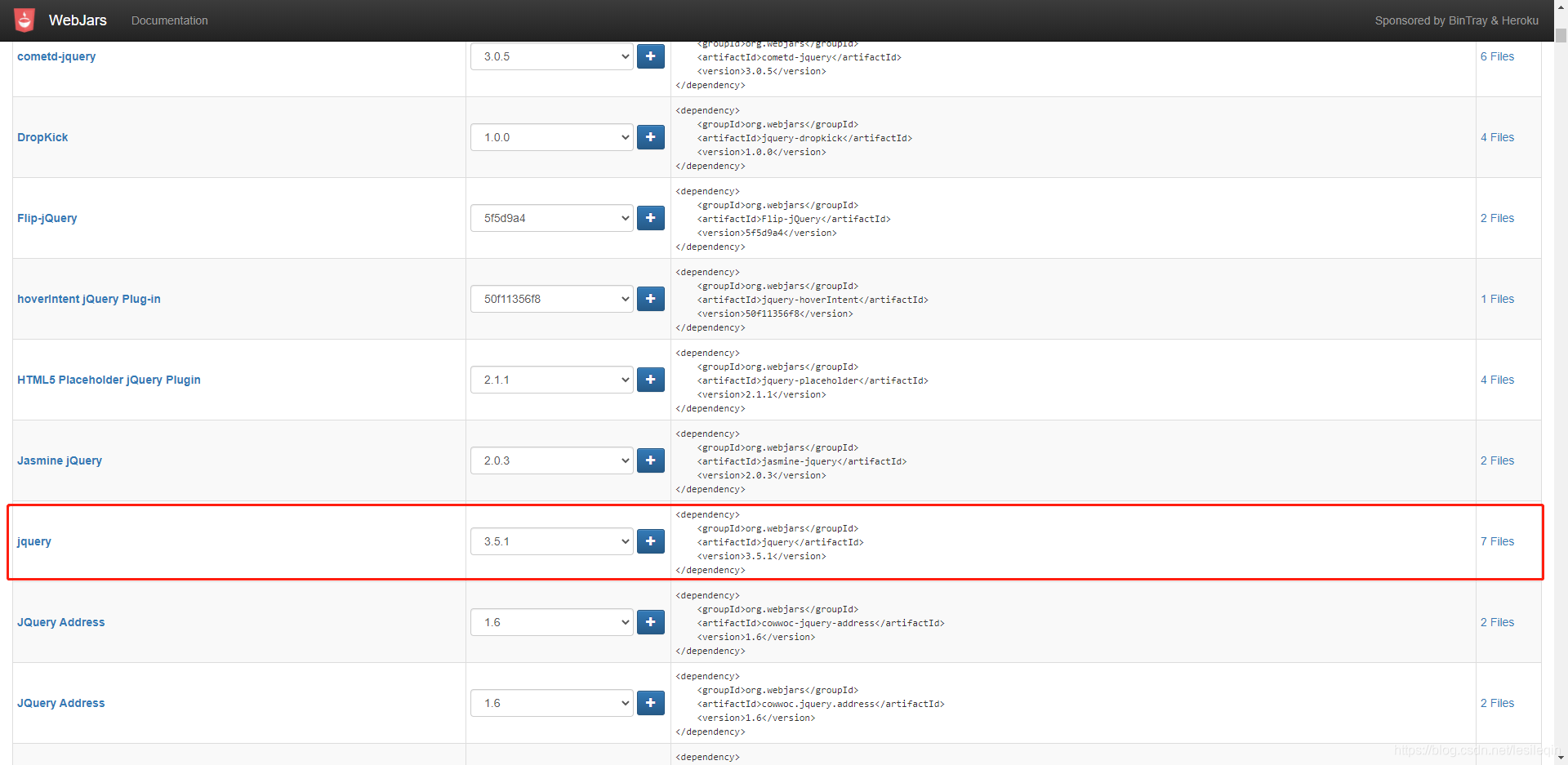View 2 Files for Flip-jQuery
1568x765 pixels.
[1497, 218]
